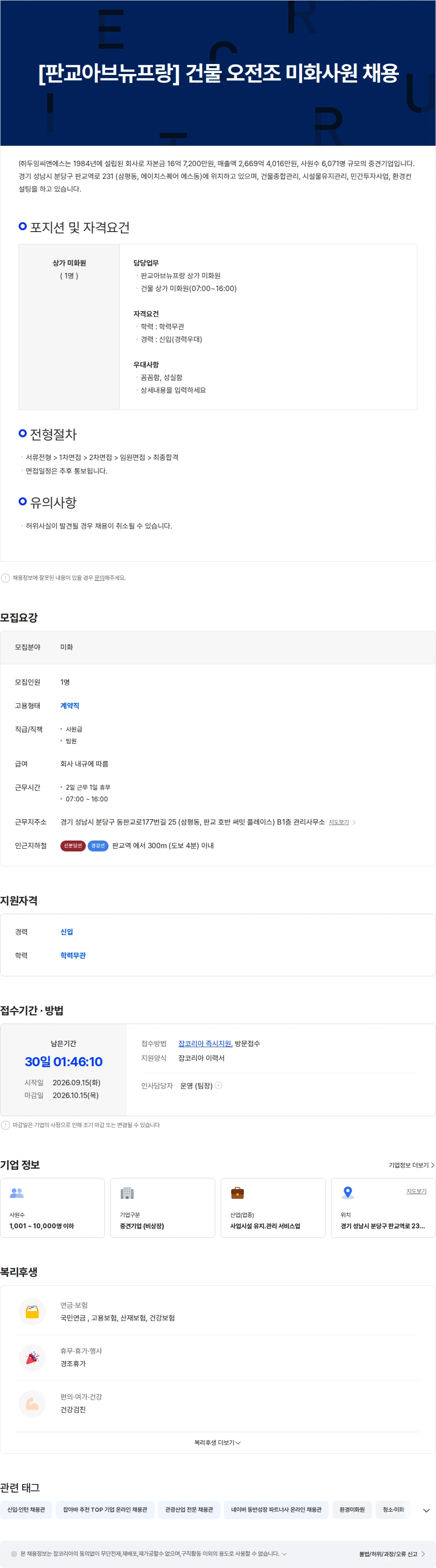
Task: Click the 위치 map pin icon
Action: [348, 1193]
